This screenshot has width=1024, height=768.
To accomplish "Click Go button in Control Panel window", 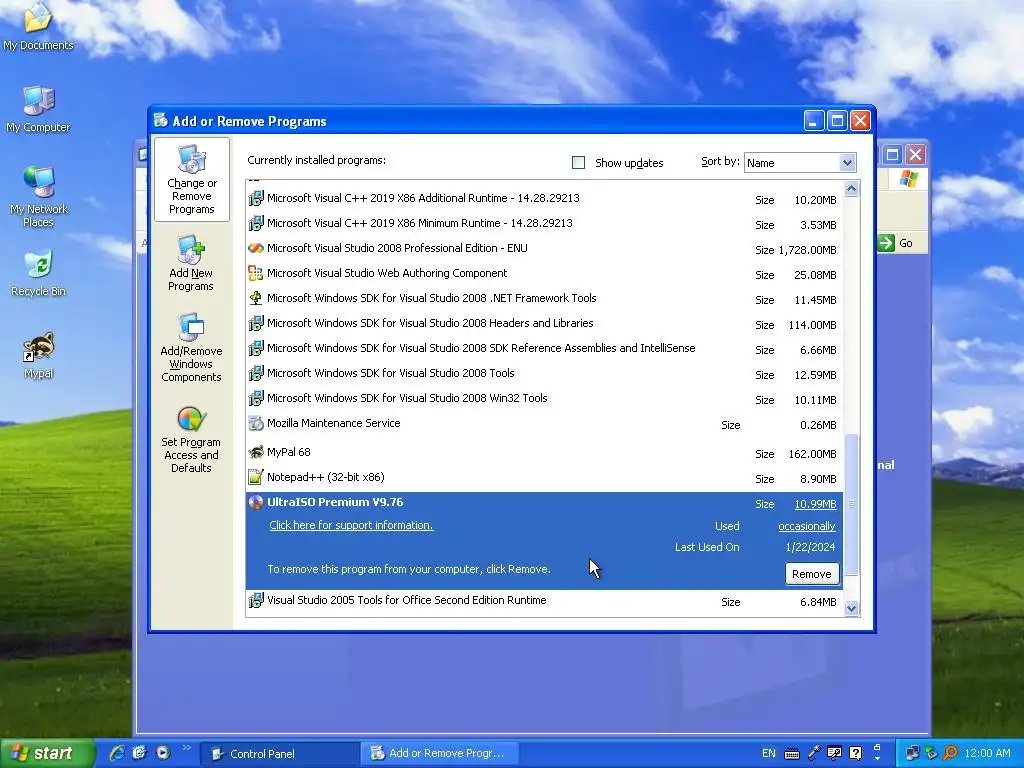I will 897,243.
